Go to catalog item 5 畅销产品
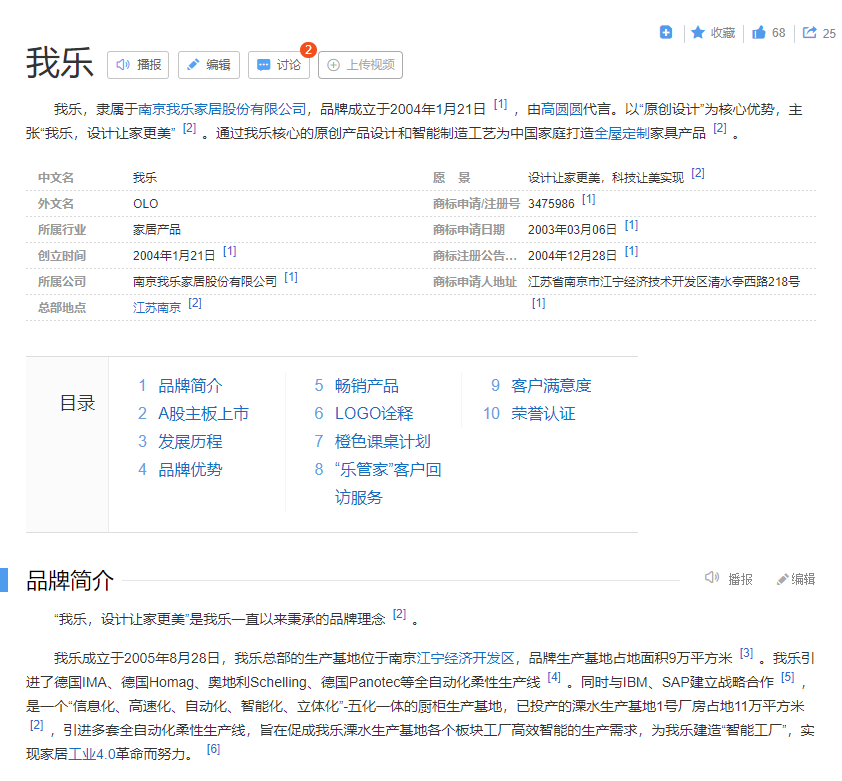This screenshot has height=781, width=842. 367,386
